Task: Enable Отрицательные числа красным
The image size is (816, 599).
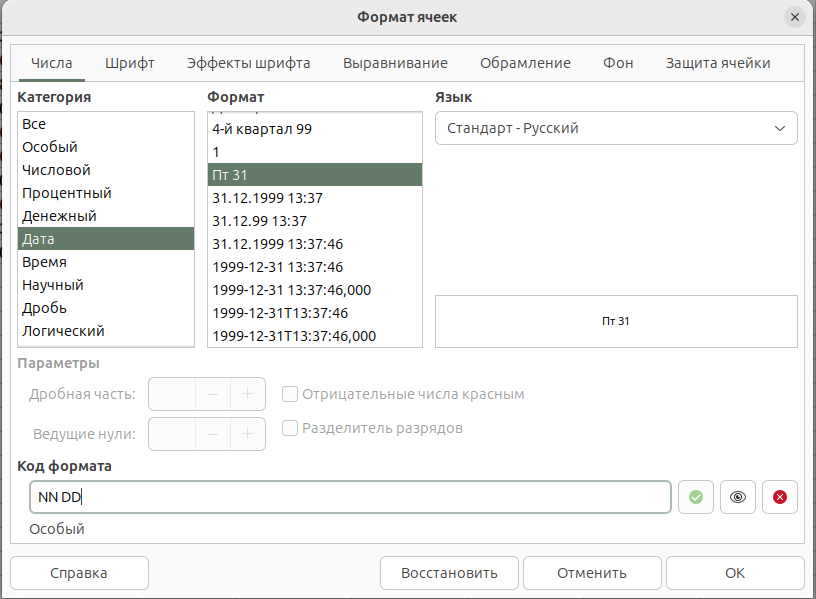Action: coord(290,394)
